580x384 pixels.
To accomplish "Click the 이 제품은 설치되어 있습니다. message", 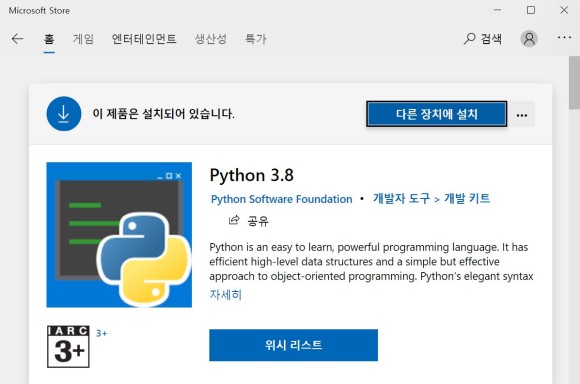I will pyautogui.click(x=163, y=114).
